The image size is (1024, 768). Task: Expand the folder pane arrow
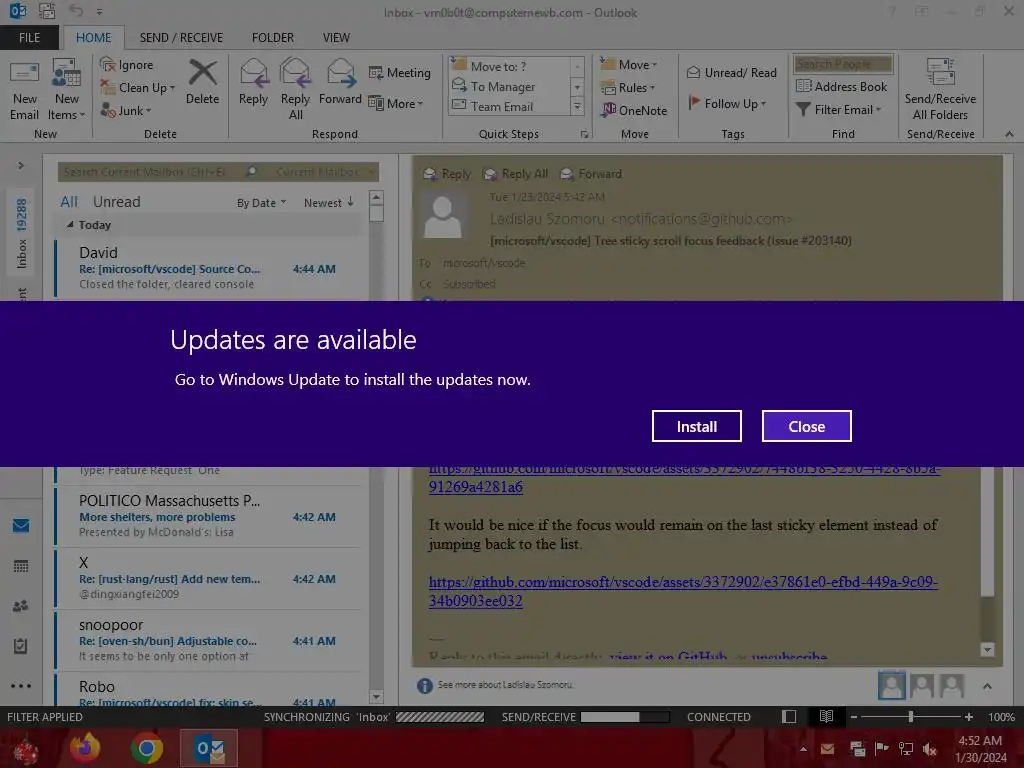tap(21, 165)
